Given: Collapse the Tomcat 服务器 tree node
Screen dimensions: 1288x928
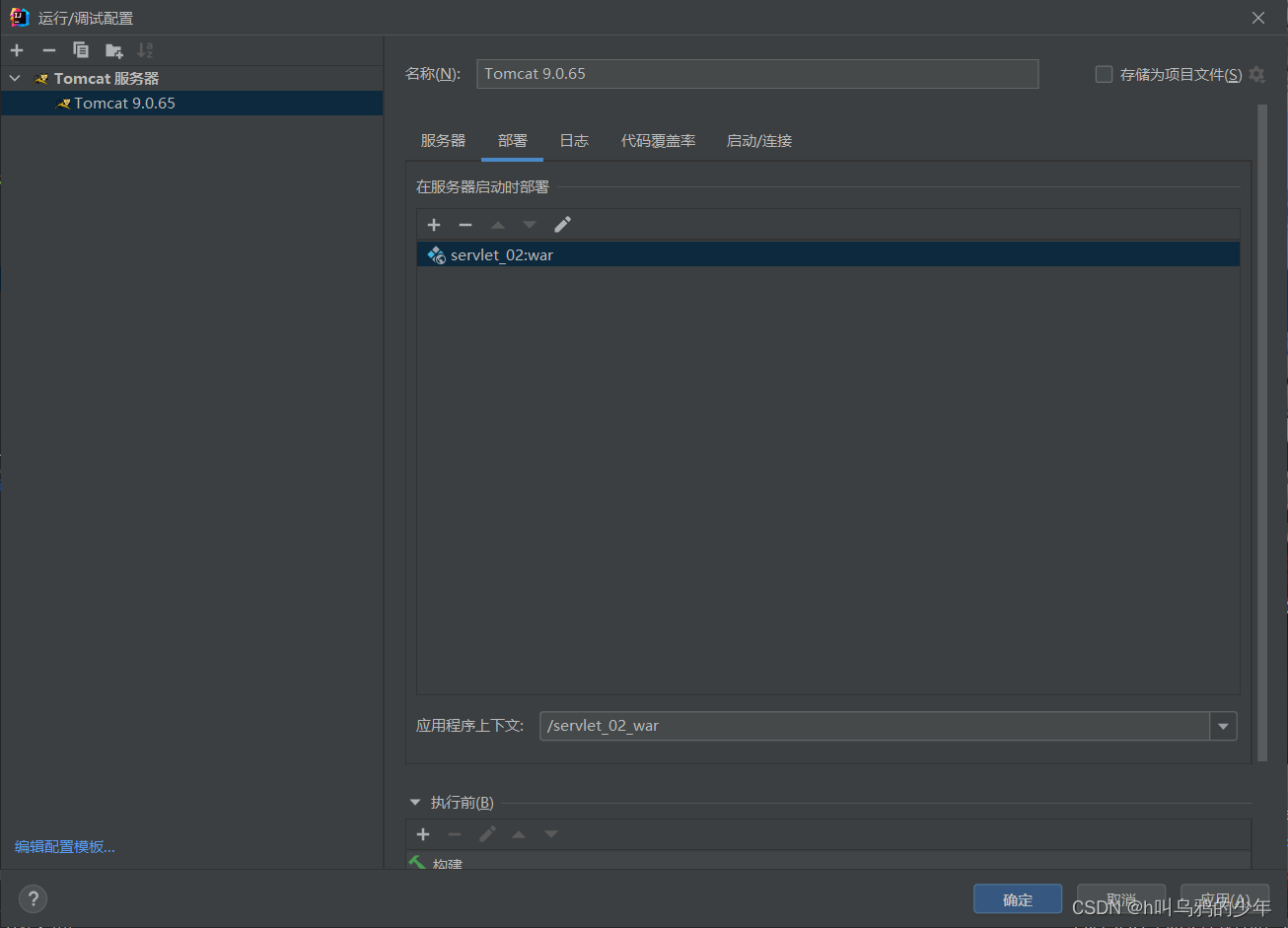Looking at the screenshot, I should (15, 78).
